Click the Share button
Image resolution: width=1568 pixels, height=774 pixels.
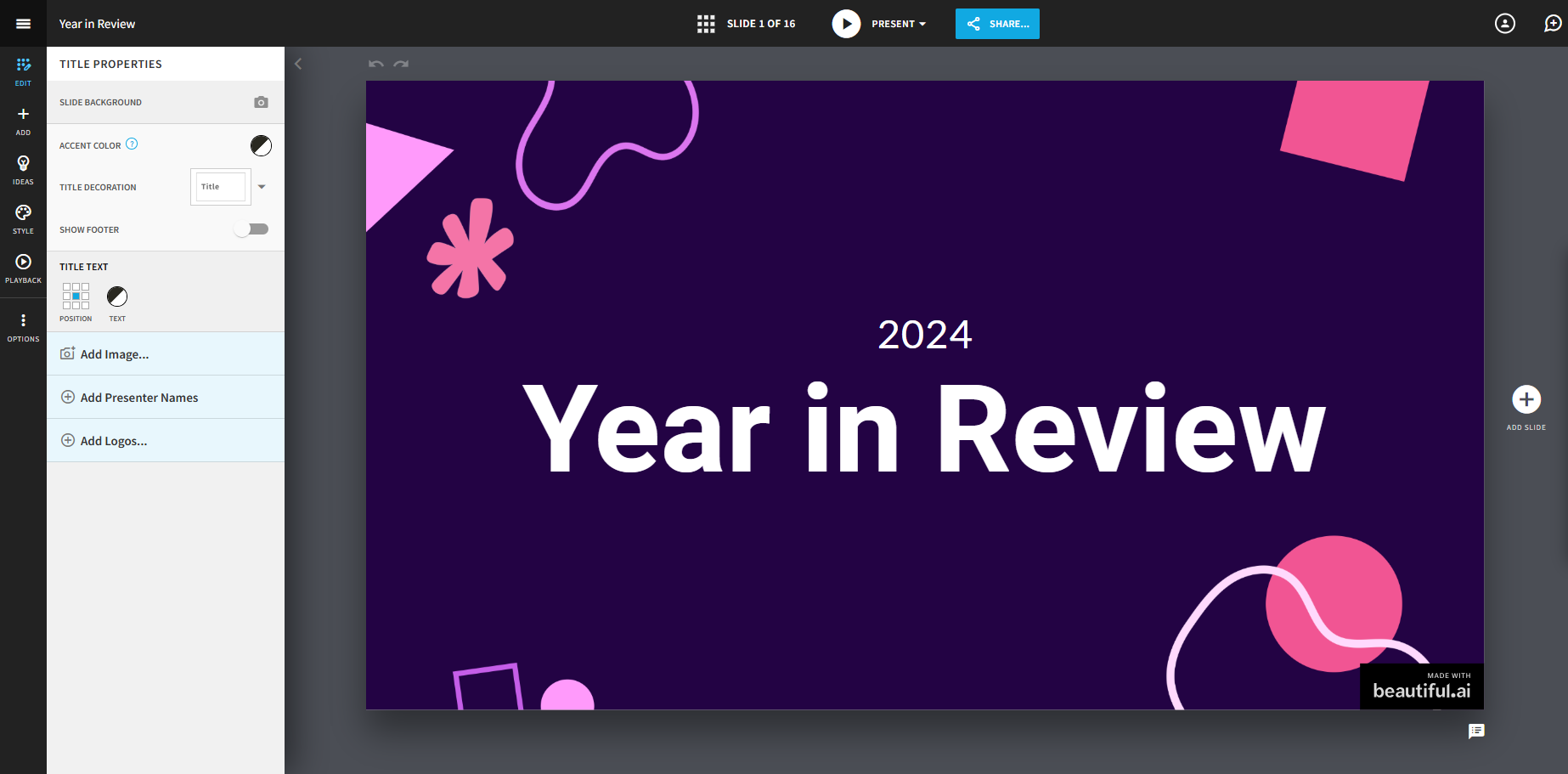tap(997, 24)
